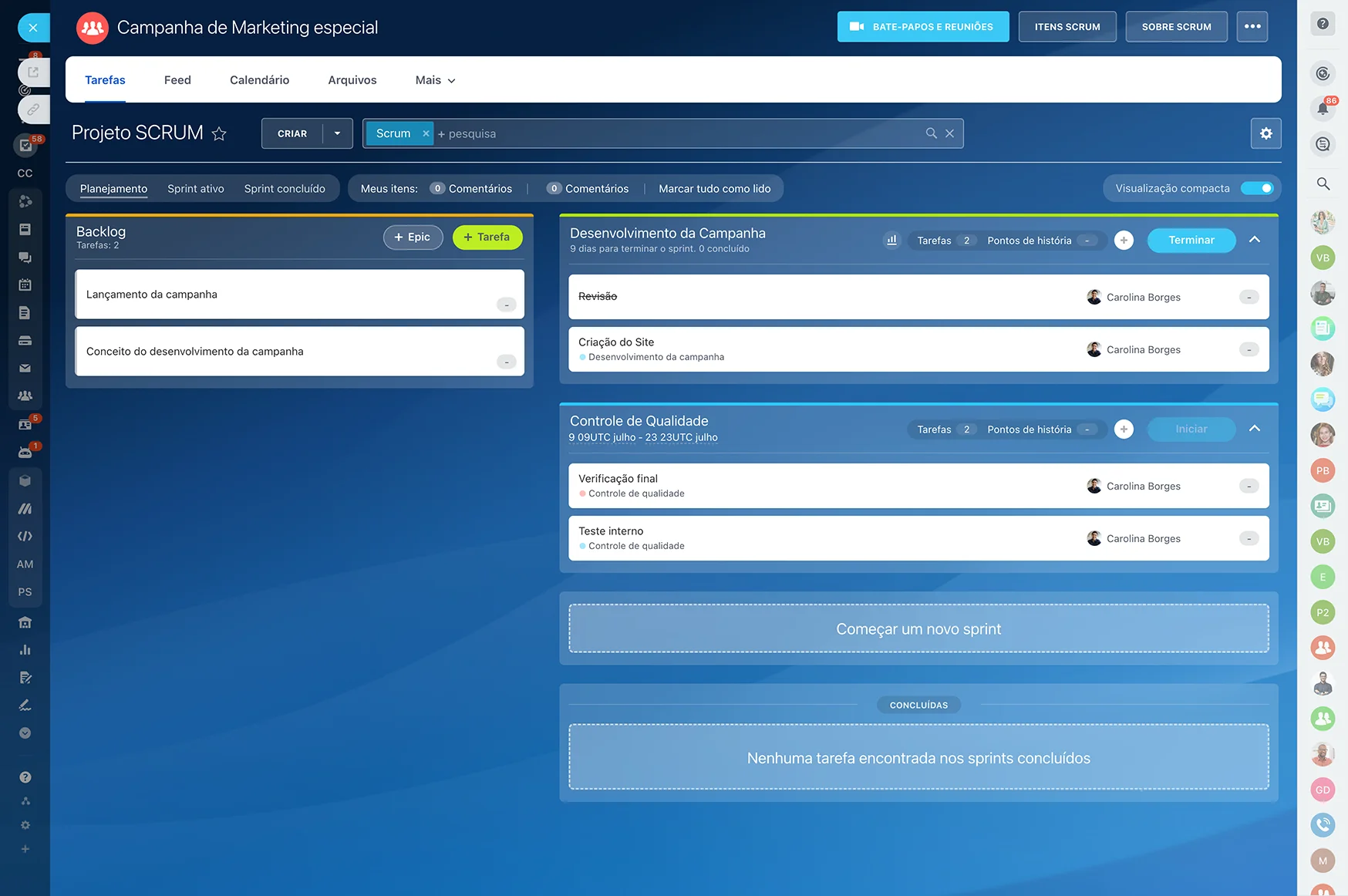The width and height of the screenshot is (1348, 896).
Task: Open the CRIAR dropdown arrow
Action: [337, 133]
